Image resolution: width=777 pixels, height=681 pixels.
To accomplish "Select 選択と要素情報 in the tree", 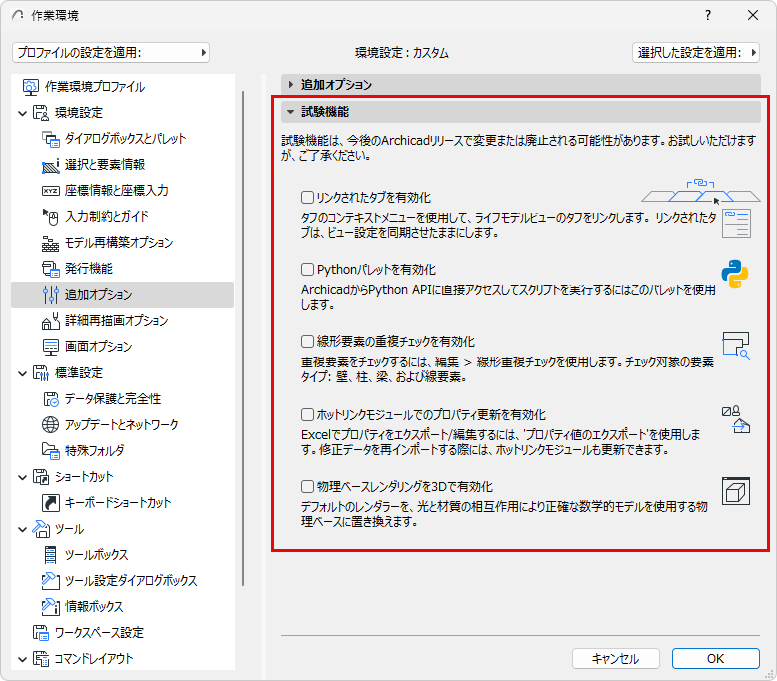I will (x=105, y=165).
